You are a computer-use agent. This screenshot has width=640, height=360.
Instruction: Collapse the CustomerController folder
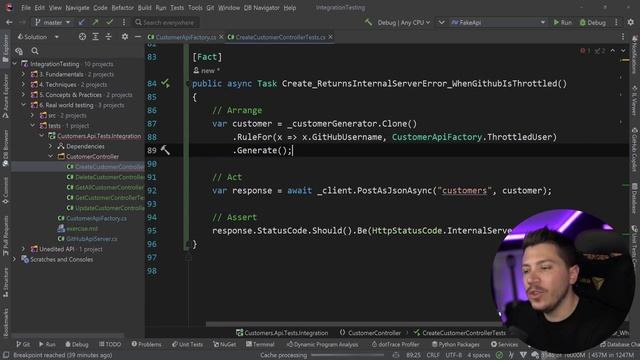point(50,156)
